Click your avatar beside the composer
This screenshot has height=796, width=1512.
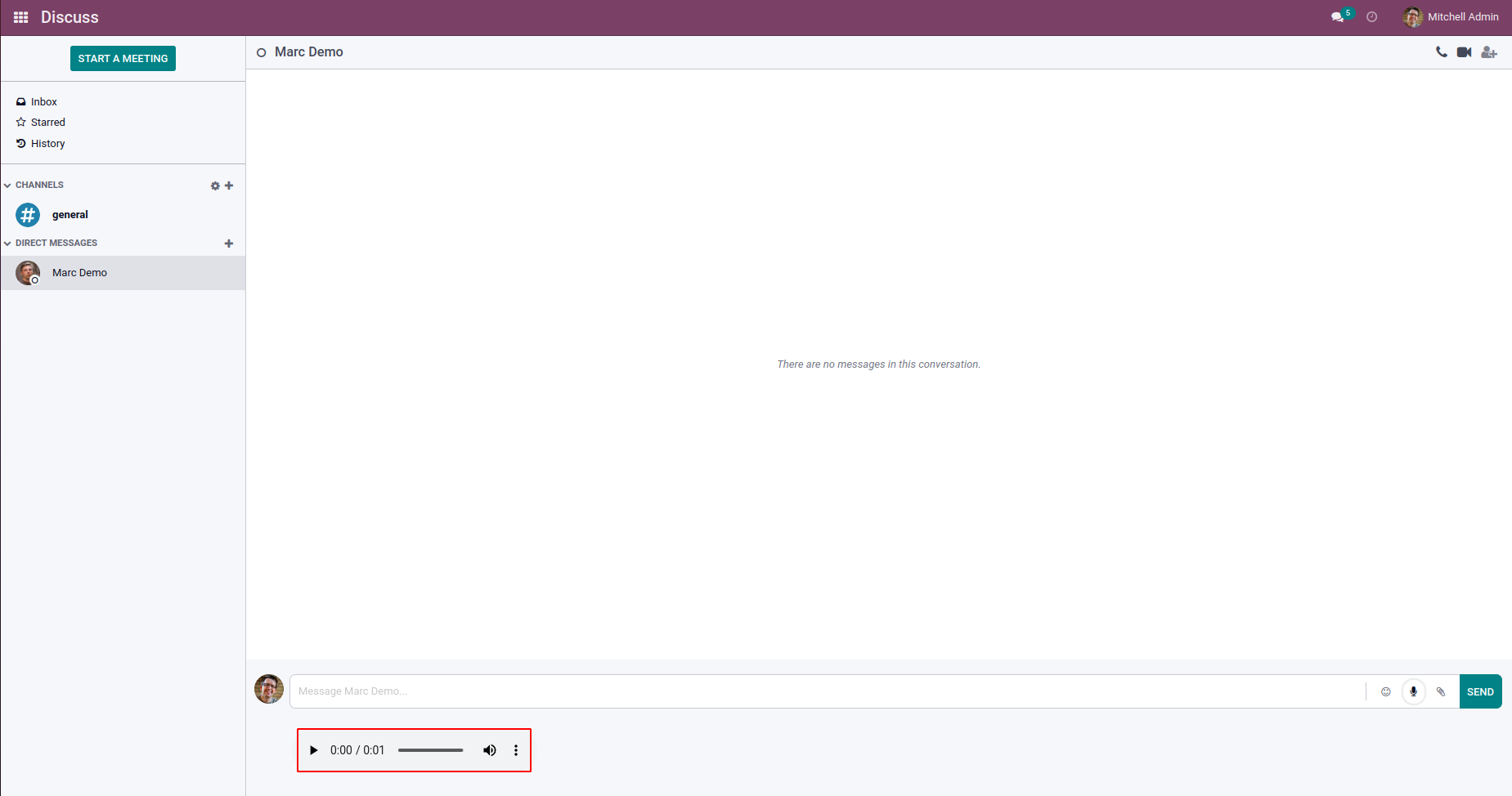(x=269, y=689)
